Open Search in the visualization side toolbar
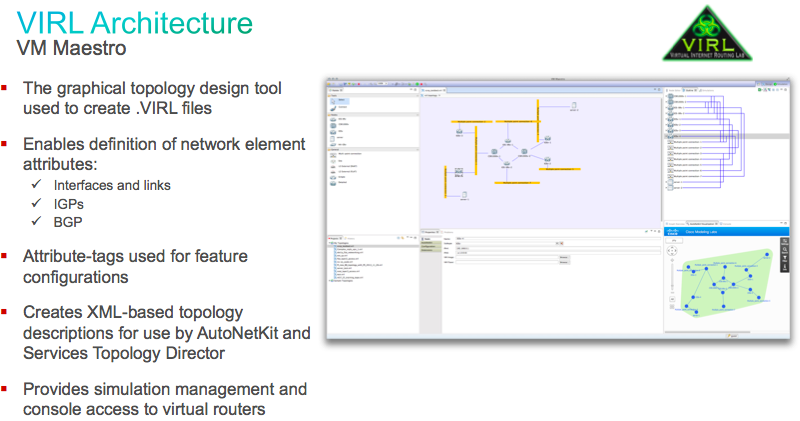Image resolution: width=800 pixels, height=421 pixels. click(785, 250)
